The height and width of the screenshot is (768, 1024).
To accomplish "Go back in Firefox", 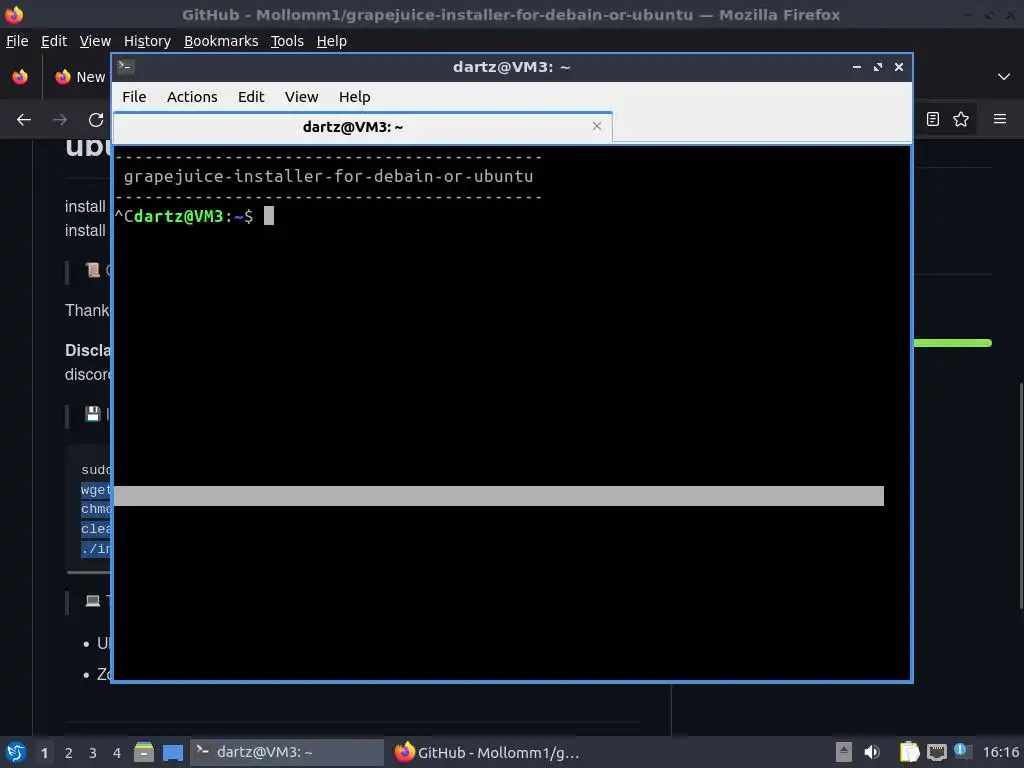I will (x=24, y=120).
